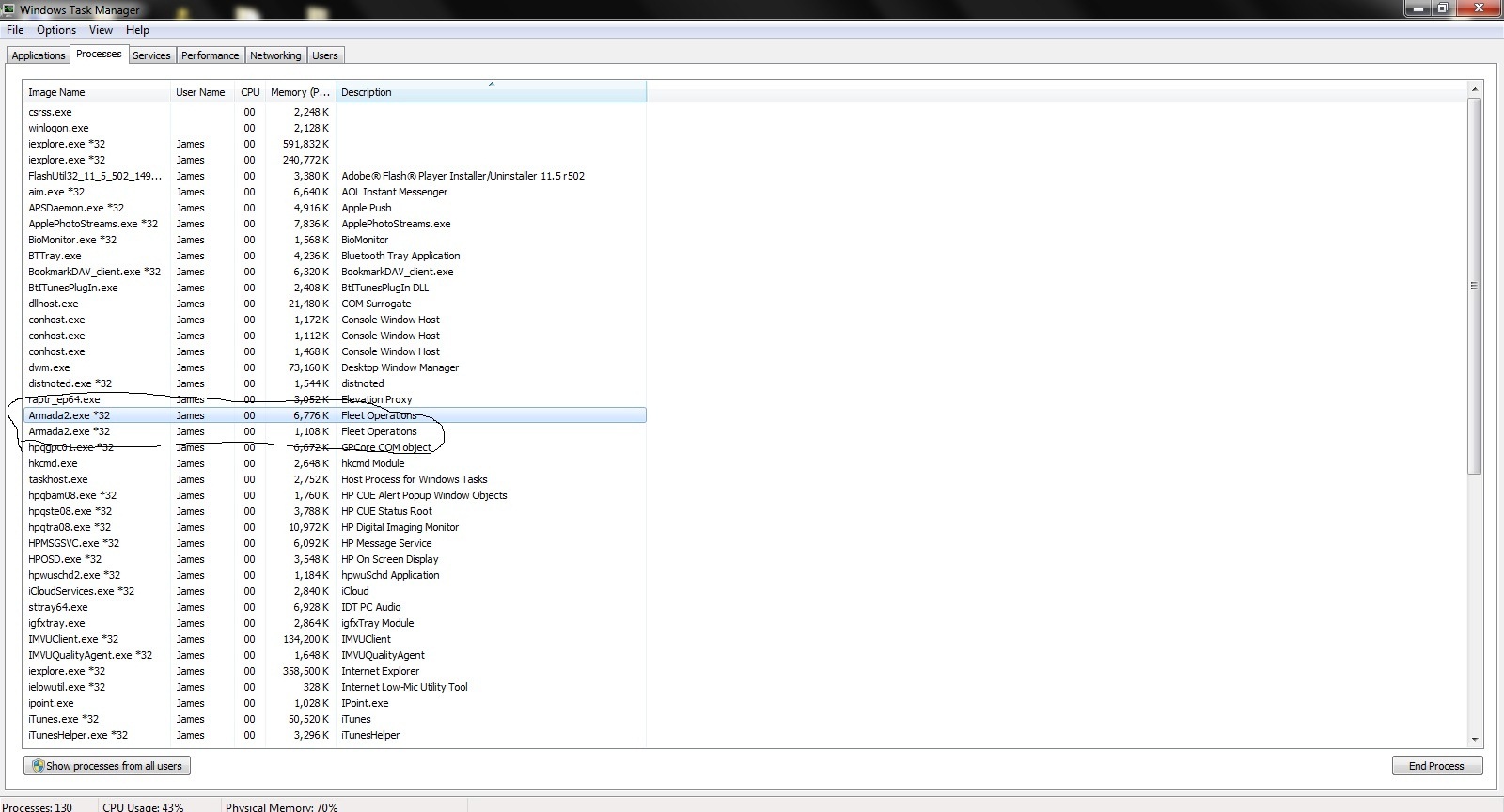This screenshot has height=812, width=1504.
Task: Select the Processes tab
Action: [99, 54]
